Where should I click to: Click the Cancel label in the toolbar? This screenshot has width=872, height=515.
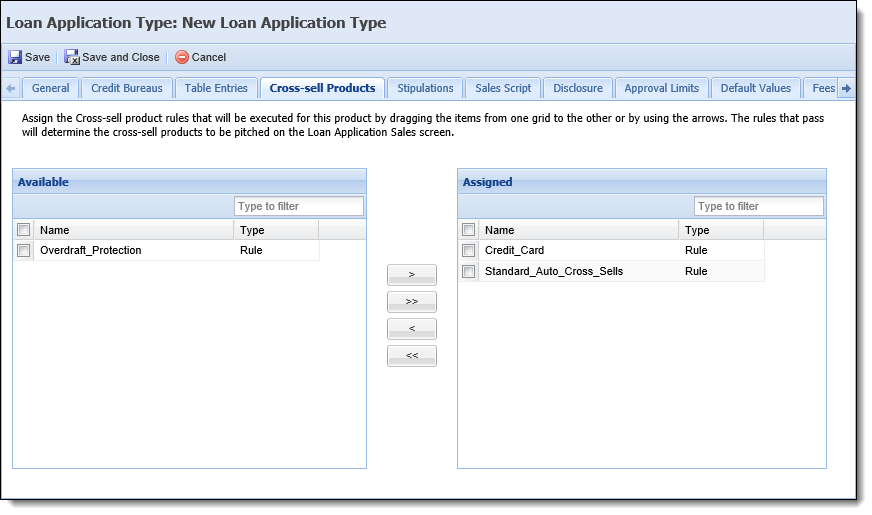click(x=209, y=57)
